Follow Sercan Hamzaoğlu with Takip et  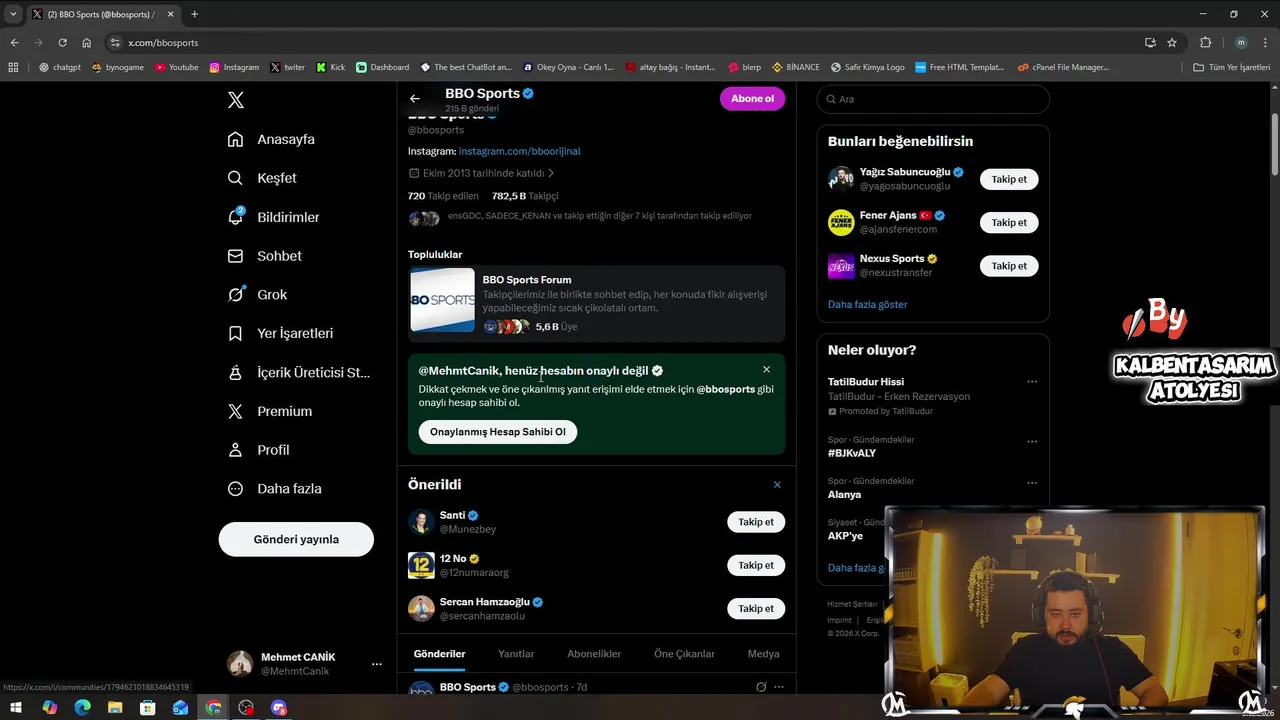[756, 608]
